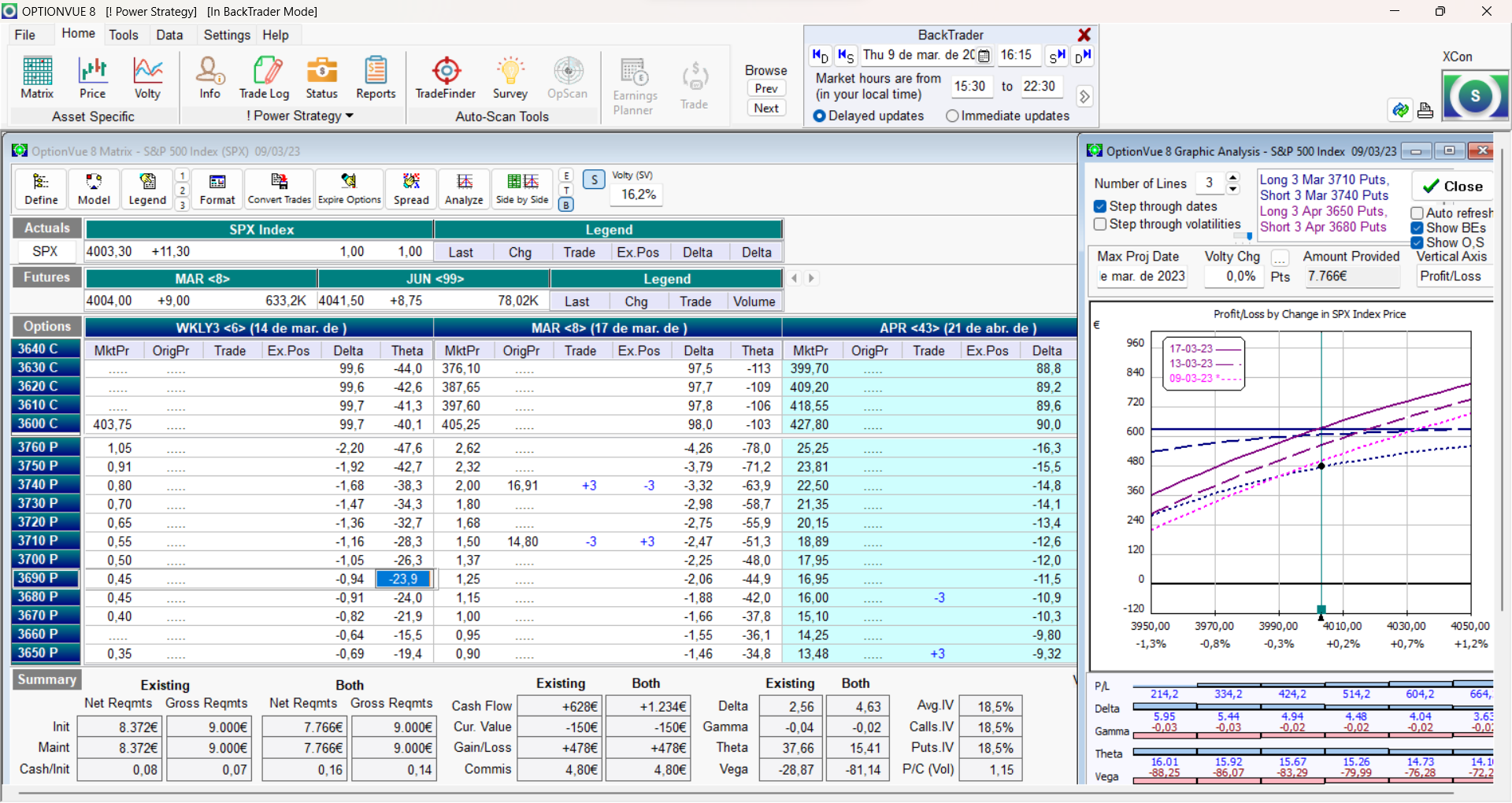The width and height of the screenshot is (1512, 803).
Task: Click the Browse Next button
Action: point(766,108)
